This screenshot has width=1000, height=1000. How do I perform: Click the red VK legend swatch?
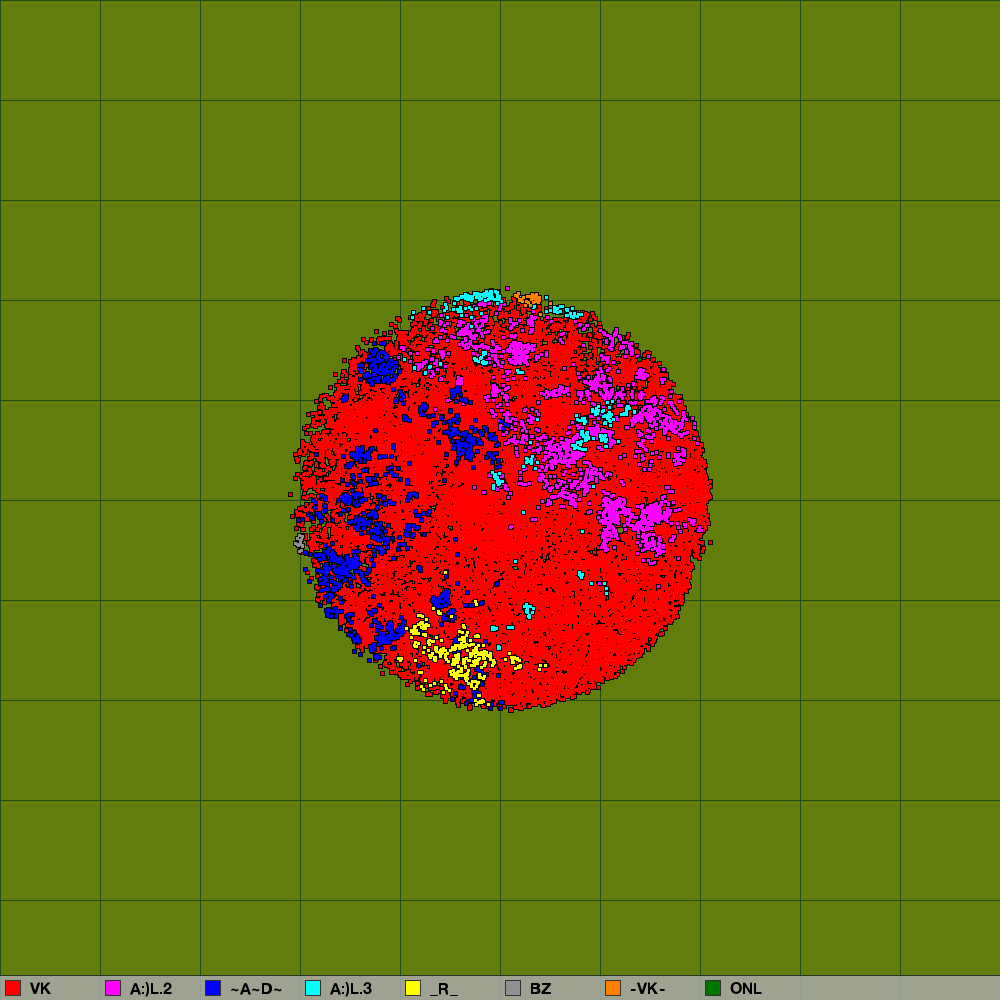click(13, 988)
